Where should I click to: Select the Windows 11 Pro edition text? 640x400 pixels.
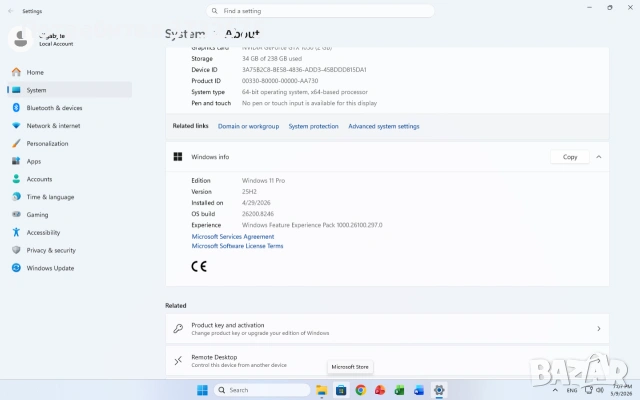[263, 180]
